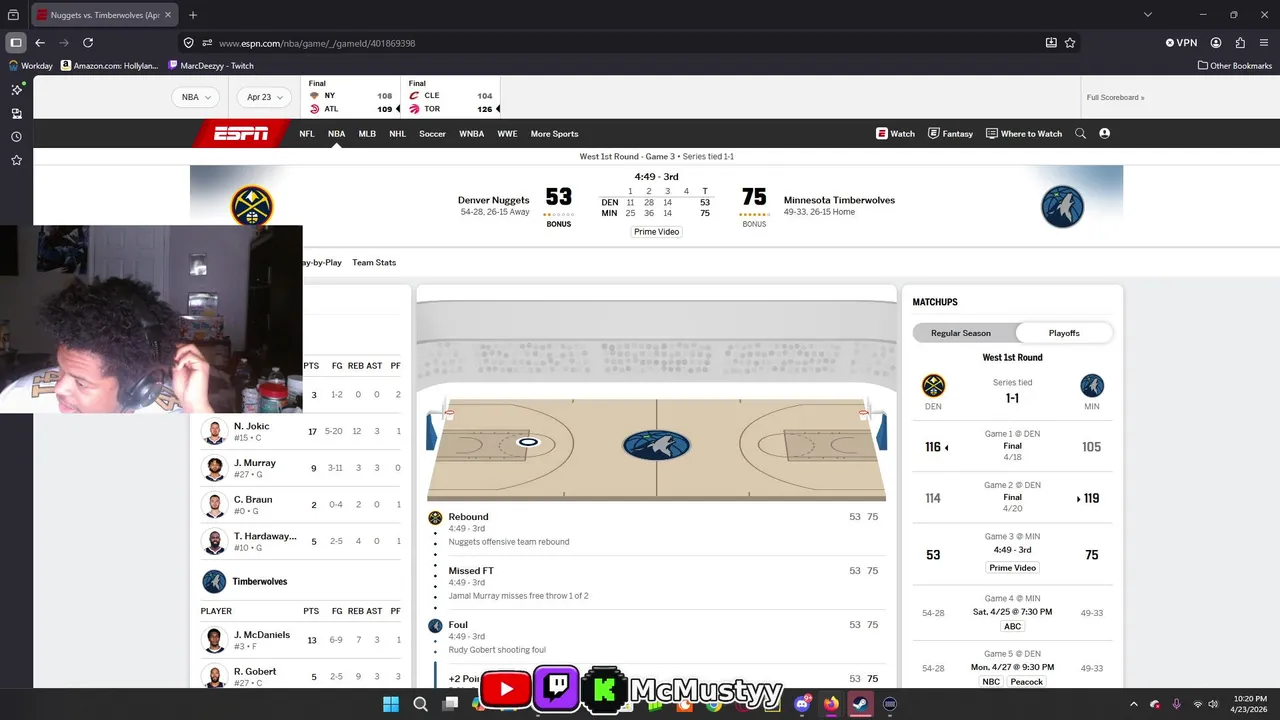Viewport: 1280px width, 720px height.
Task: Open ESPN search magnifier icon
Action: (1080, 133)
